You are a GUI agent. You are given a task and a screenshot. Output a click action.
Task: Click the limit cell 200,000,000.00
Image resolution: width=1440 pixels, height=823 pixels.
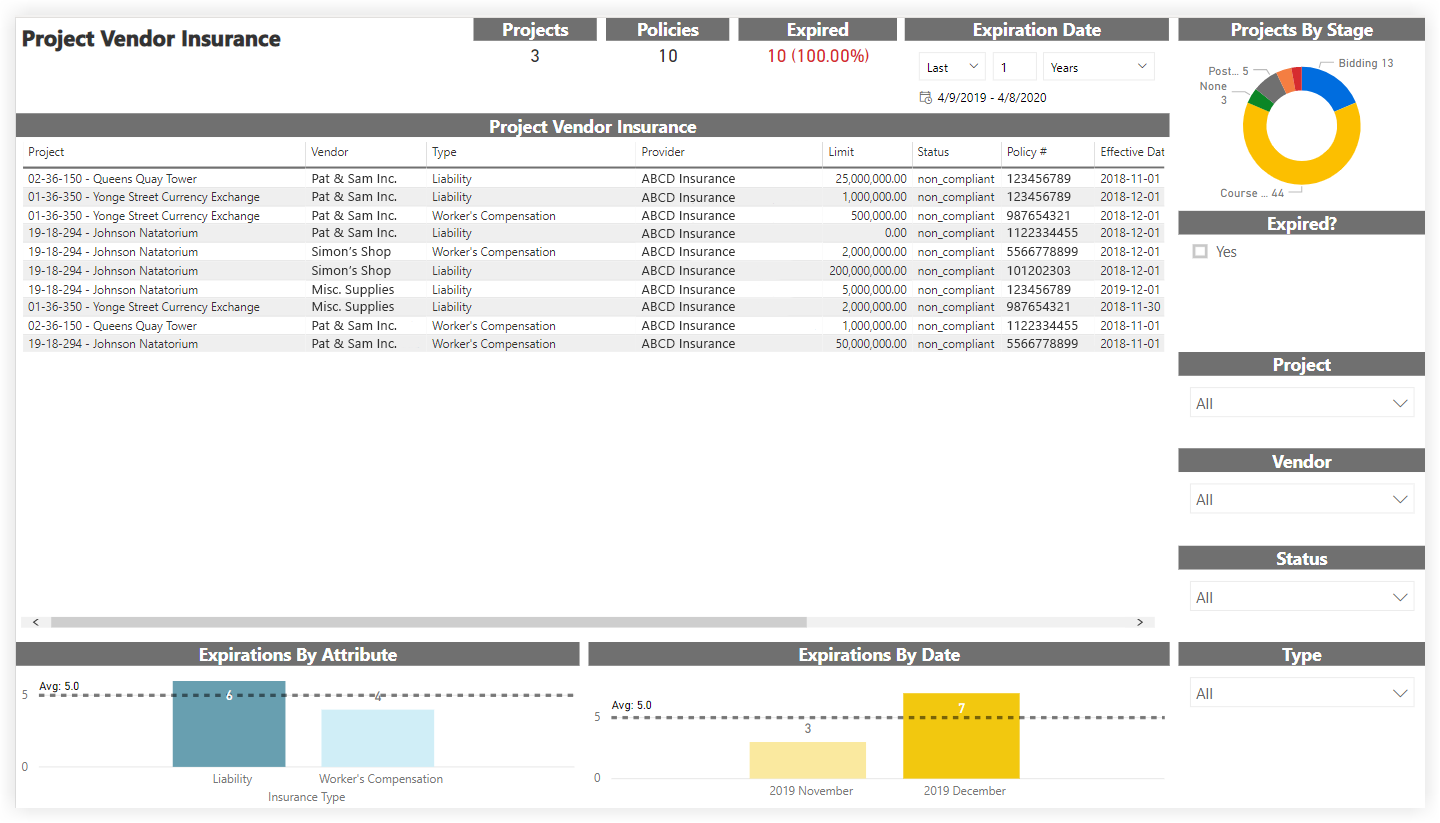click(868, 271)
